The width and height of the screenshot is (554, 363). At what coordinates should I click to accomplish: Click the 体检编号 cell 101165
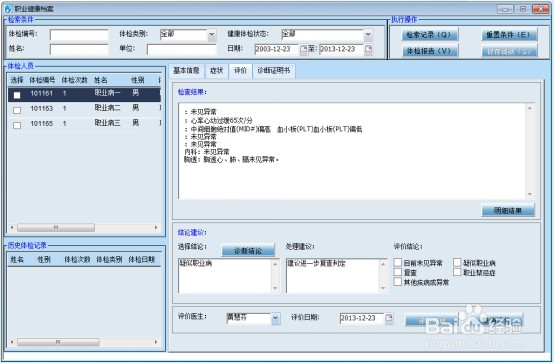click(x=41, y=123)
